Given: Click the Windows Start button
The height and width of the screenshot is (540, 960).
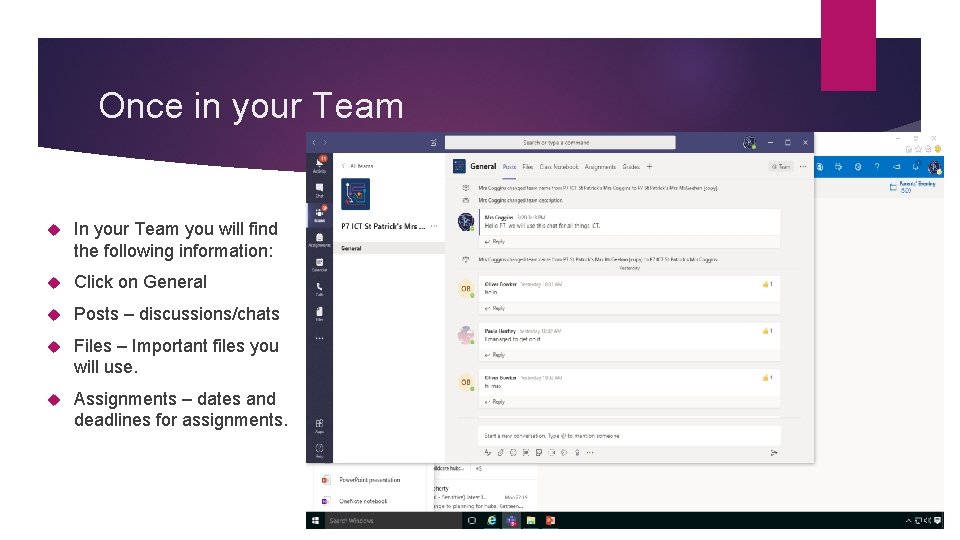Looking at the screenshot, I should (315, 520).
